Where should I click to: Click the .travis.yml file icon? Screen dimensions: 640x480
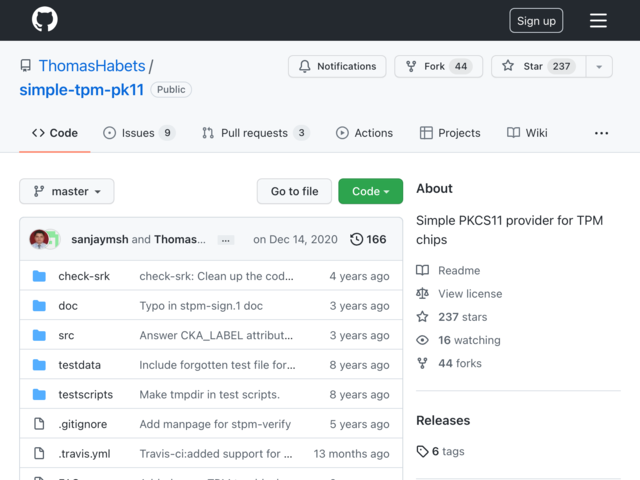39,453
